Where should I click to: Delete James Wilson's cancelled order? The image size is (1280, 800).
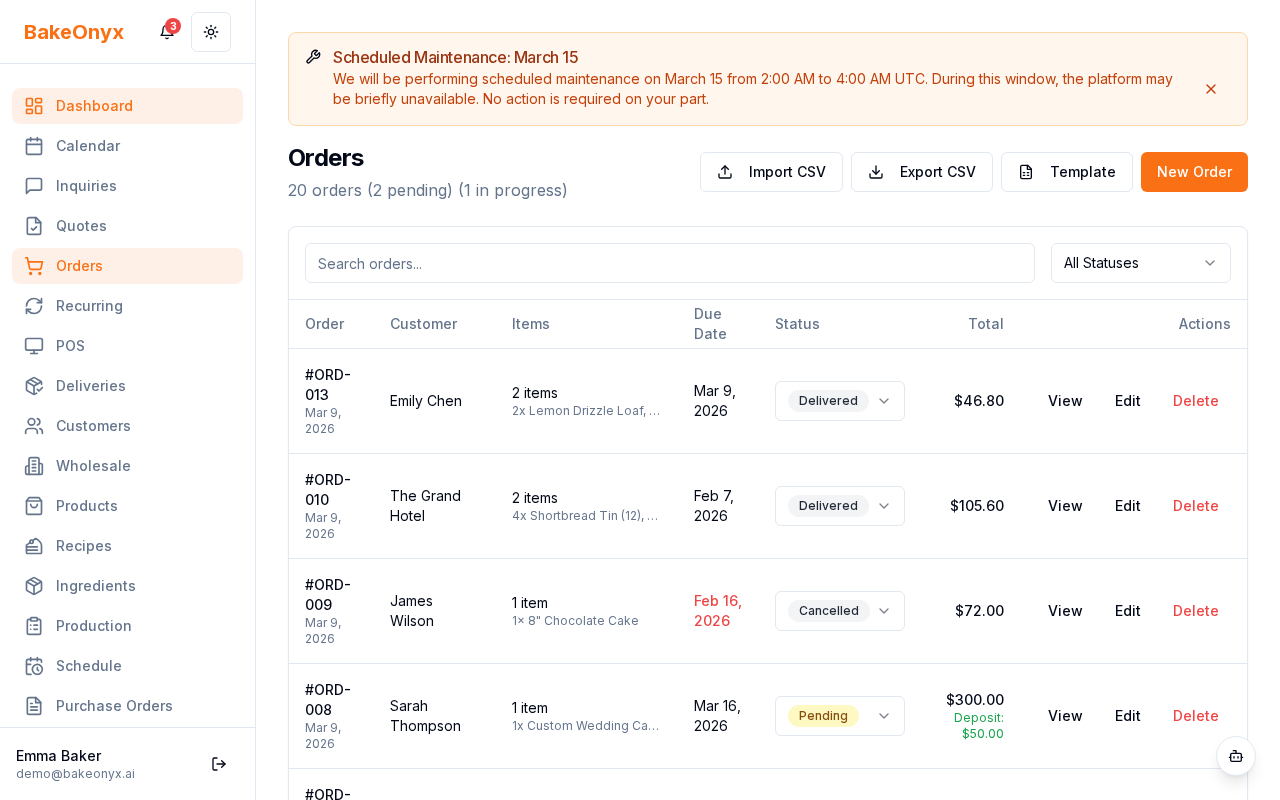point(1196,611)
